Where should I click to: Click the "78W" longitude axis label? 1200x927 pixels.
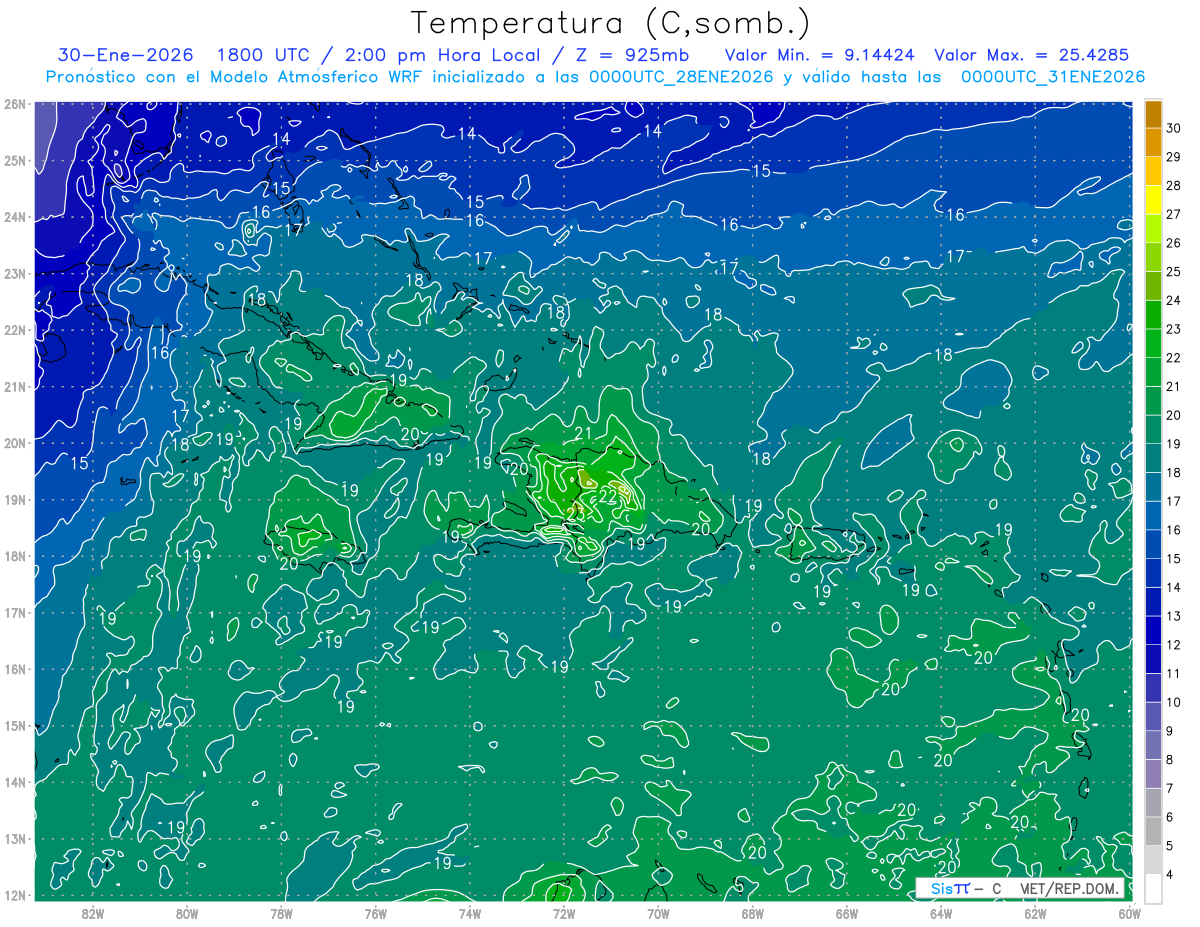pyautogui.click(x=281, y=913)
